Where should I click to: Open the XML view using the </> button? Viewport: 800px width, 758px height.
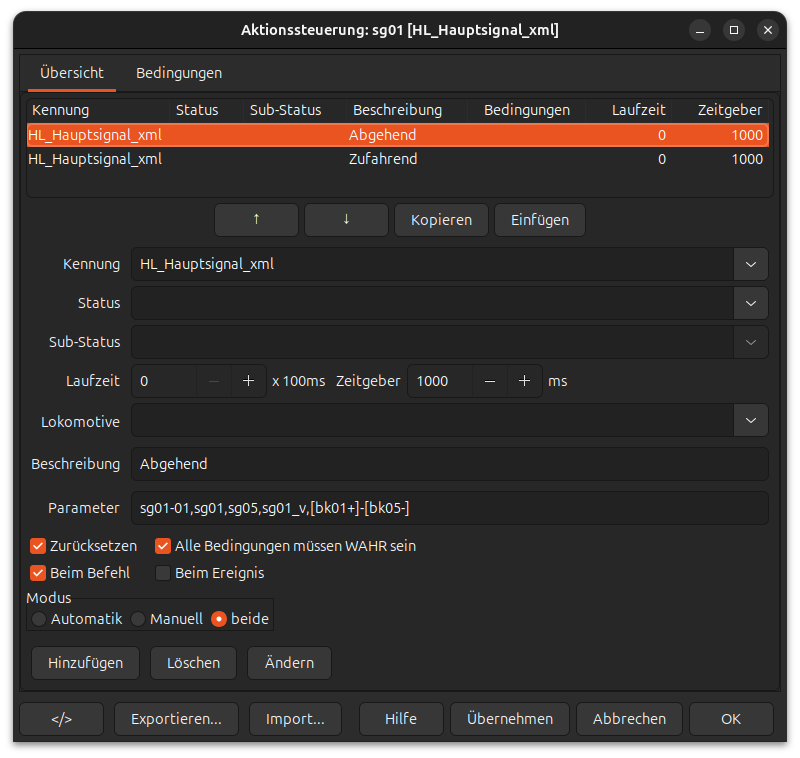pos(61,718)
